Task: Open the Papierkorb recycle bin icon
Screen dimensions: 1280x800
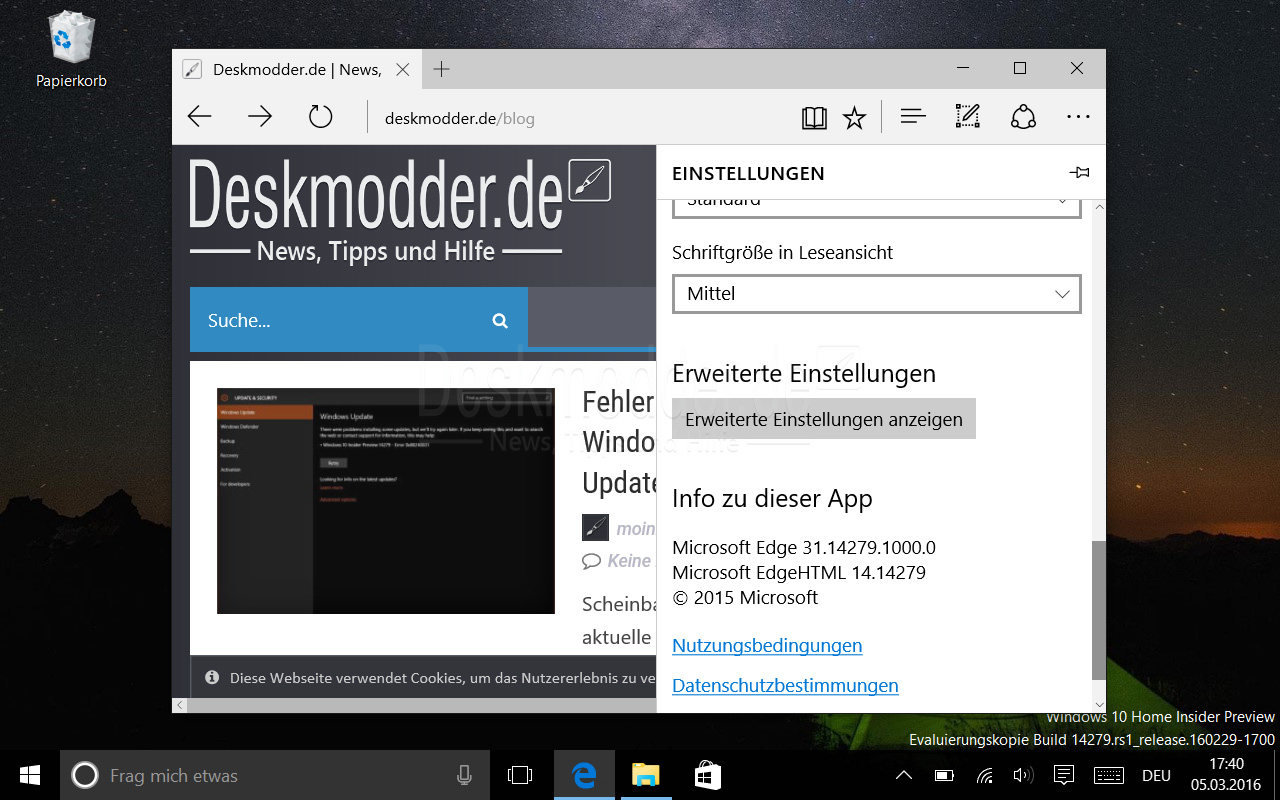Action: pos(71,48)
